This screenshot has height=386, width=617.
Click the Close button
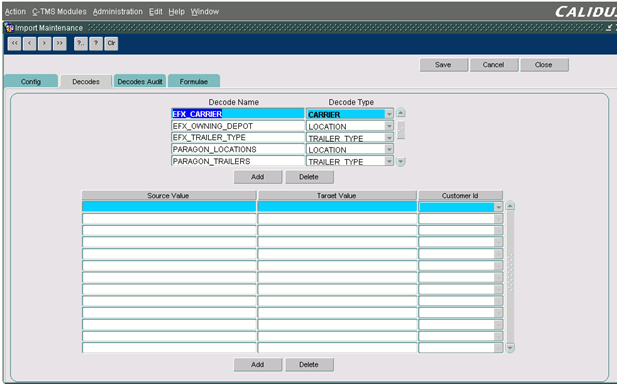point(544,65)
